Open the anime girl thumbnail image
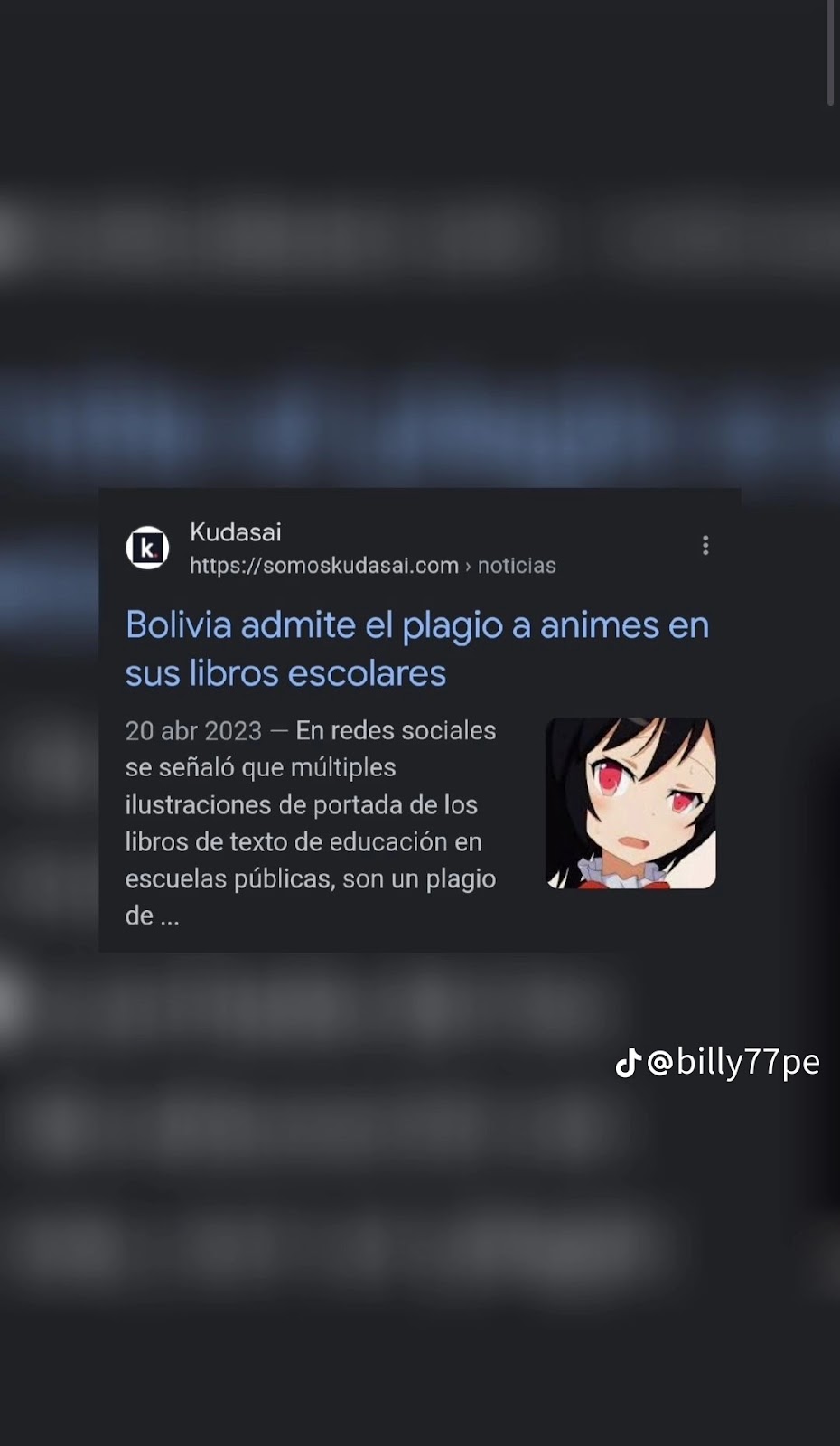840x1446 pixels. [630, 803]
